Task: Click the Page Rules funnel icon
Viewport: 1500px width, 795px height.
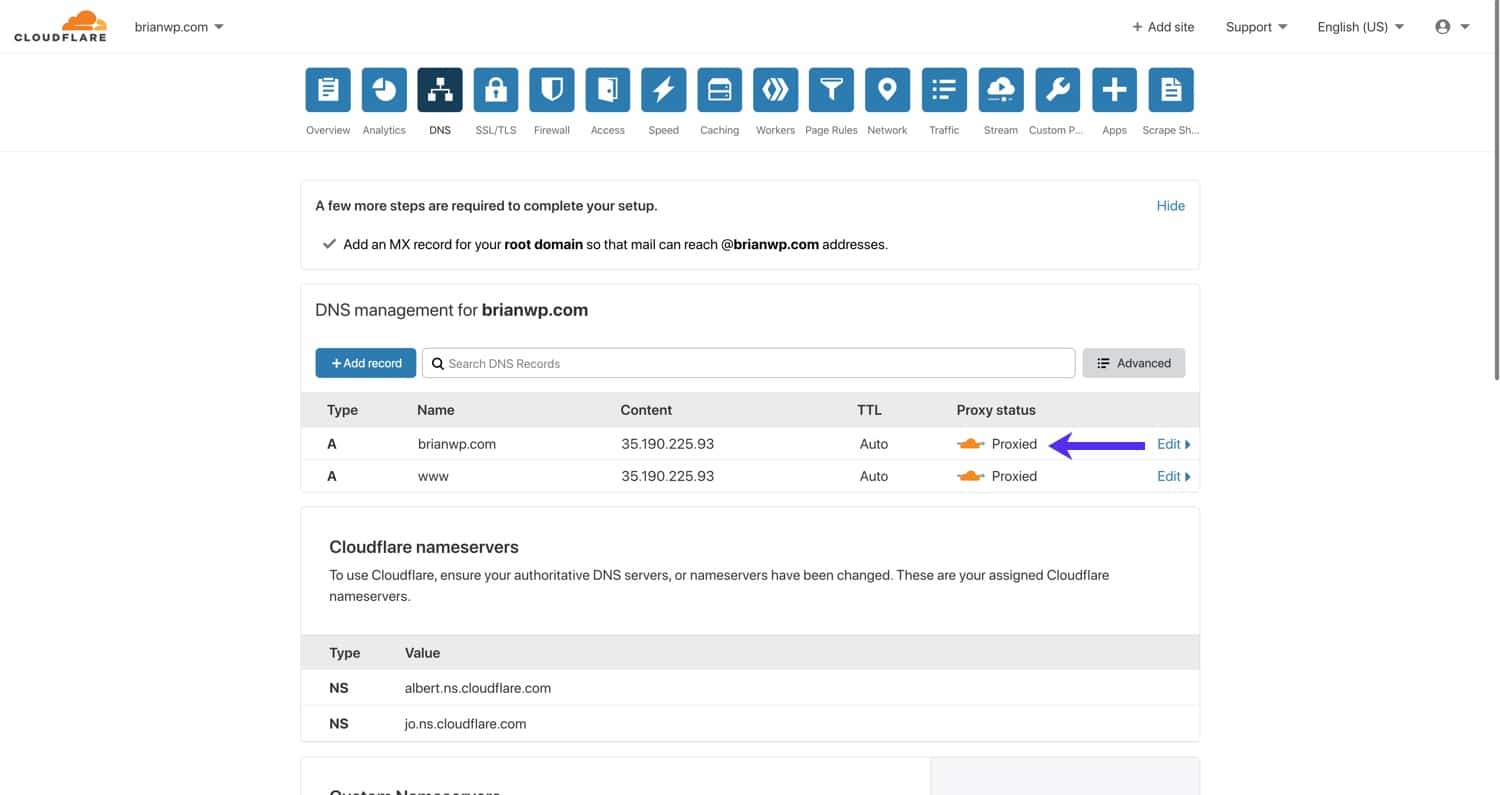Action: (x=831, y=89)
